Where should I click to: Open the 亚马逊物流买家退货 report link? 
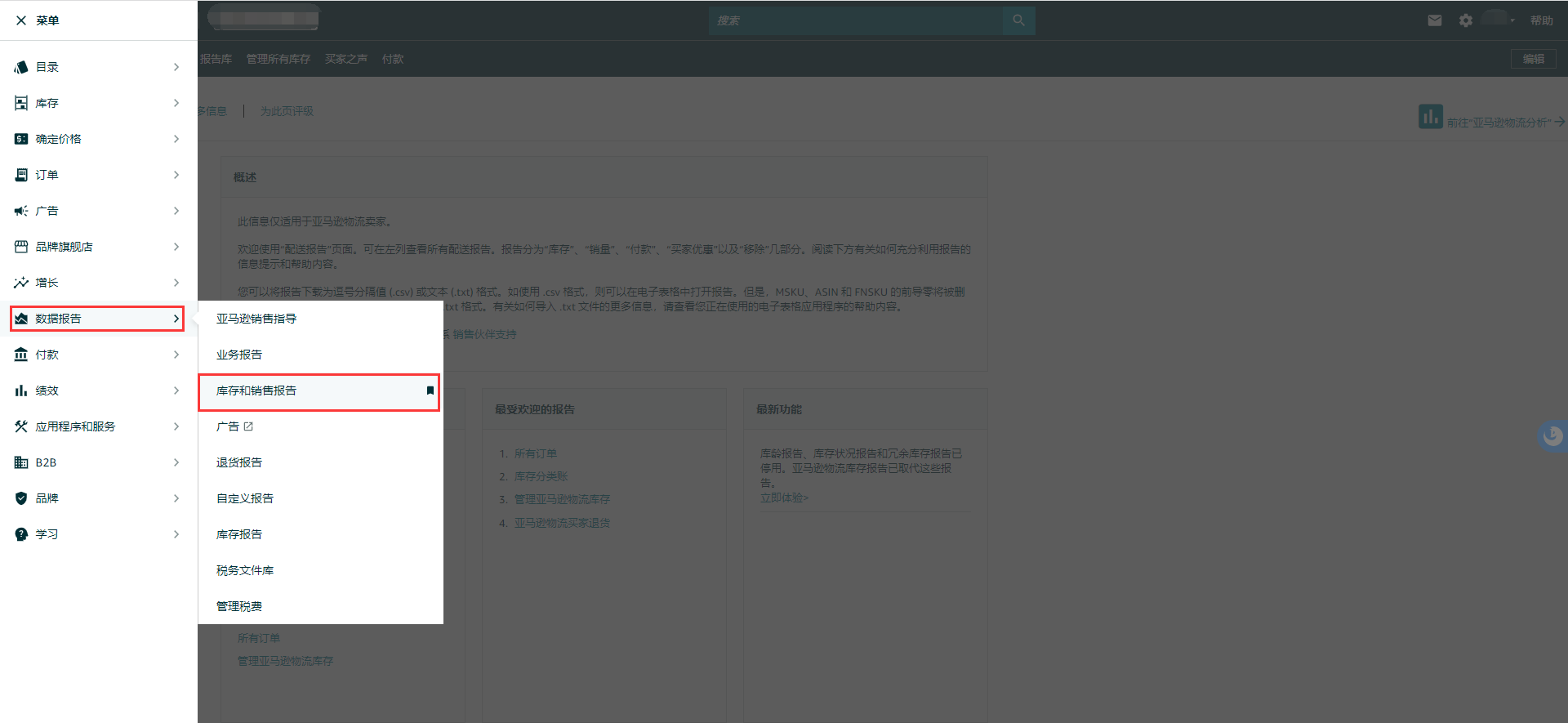click(562, 523)
